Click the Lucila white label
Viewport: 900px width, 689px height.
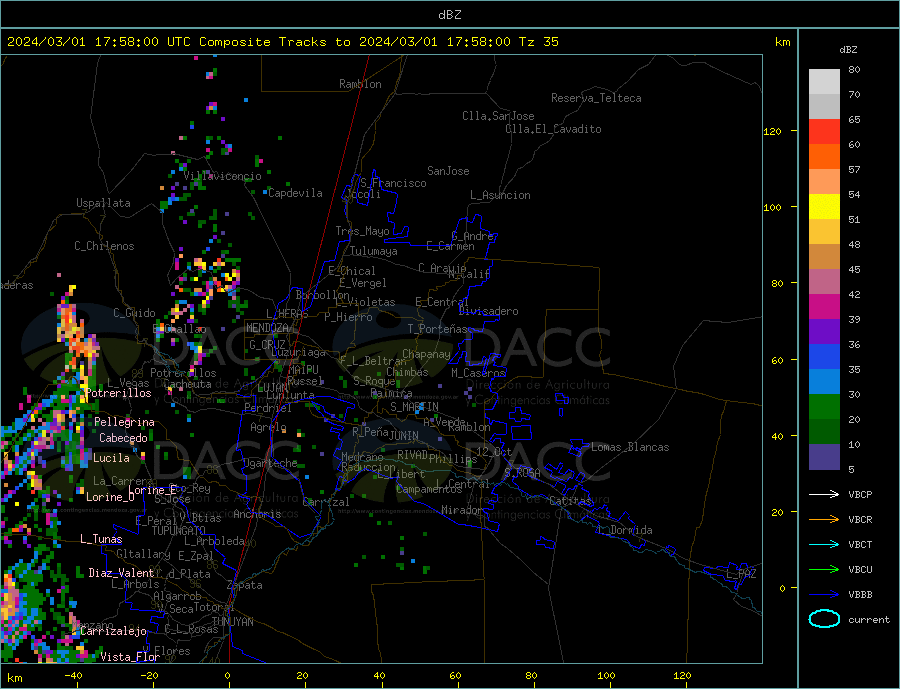click(x=111, y=458)
